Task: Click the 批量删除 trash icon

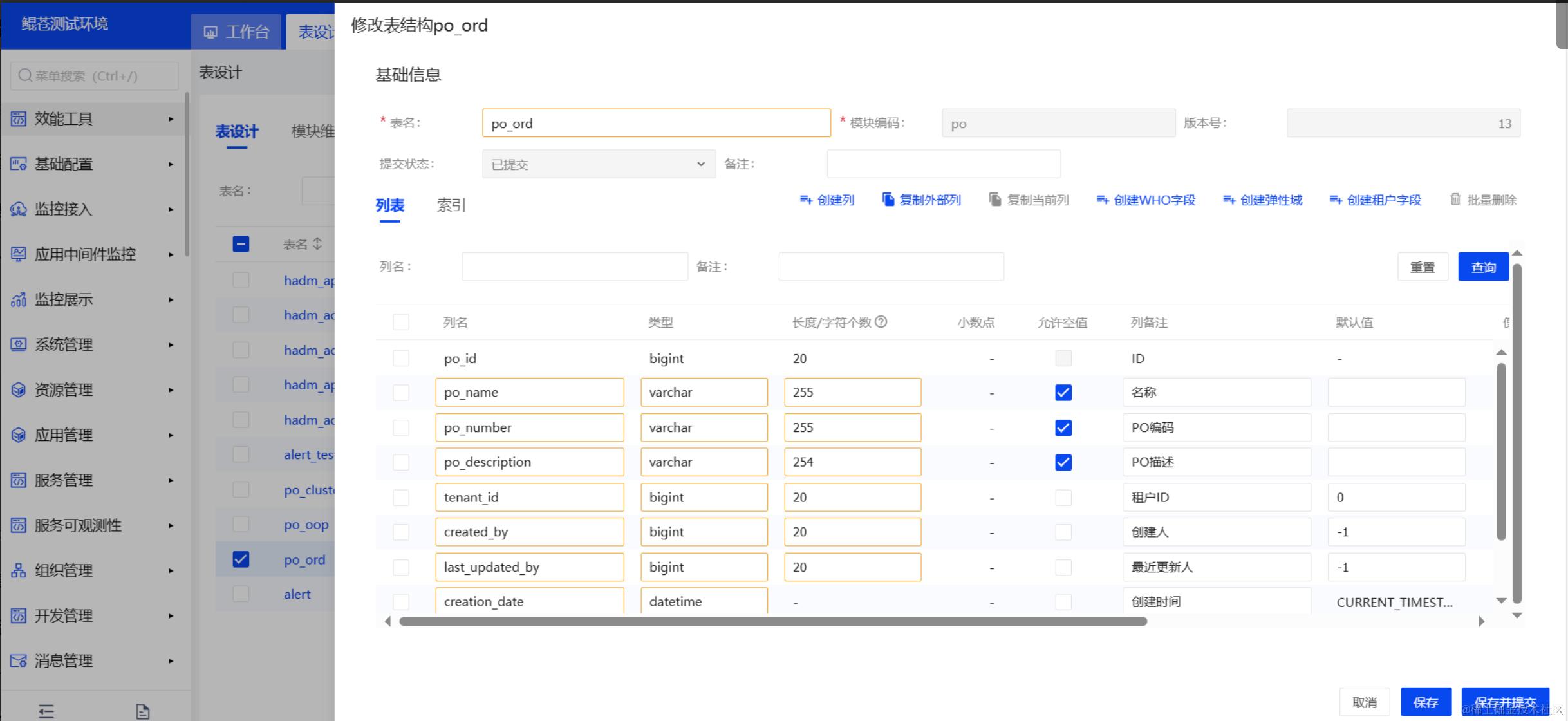Action: pos(1455,200)
